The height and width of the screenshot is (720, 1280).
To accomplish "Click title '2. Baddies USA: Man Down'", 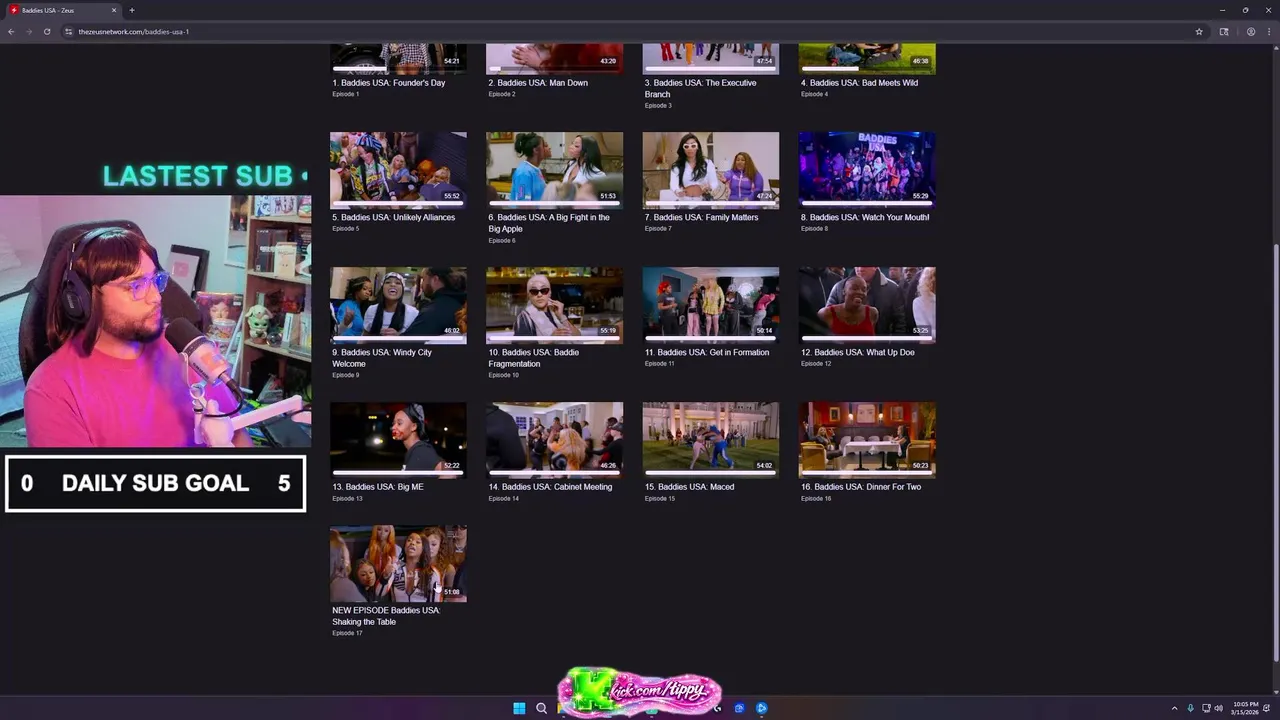I will pyautogui.click(x=538, y=83).
